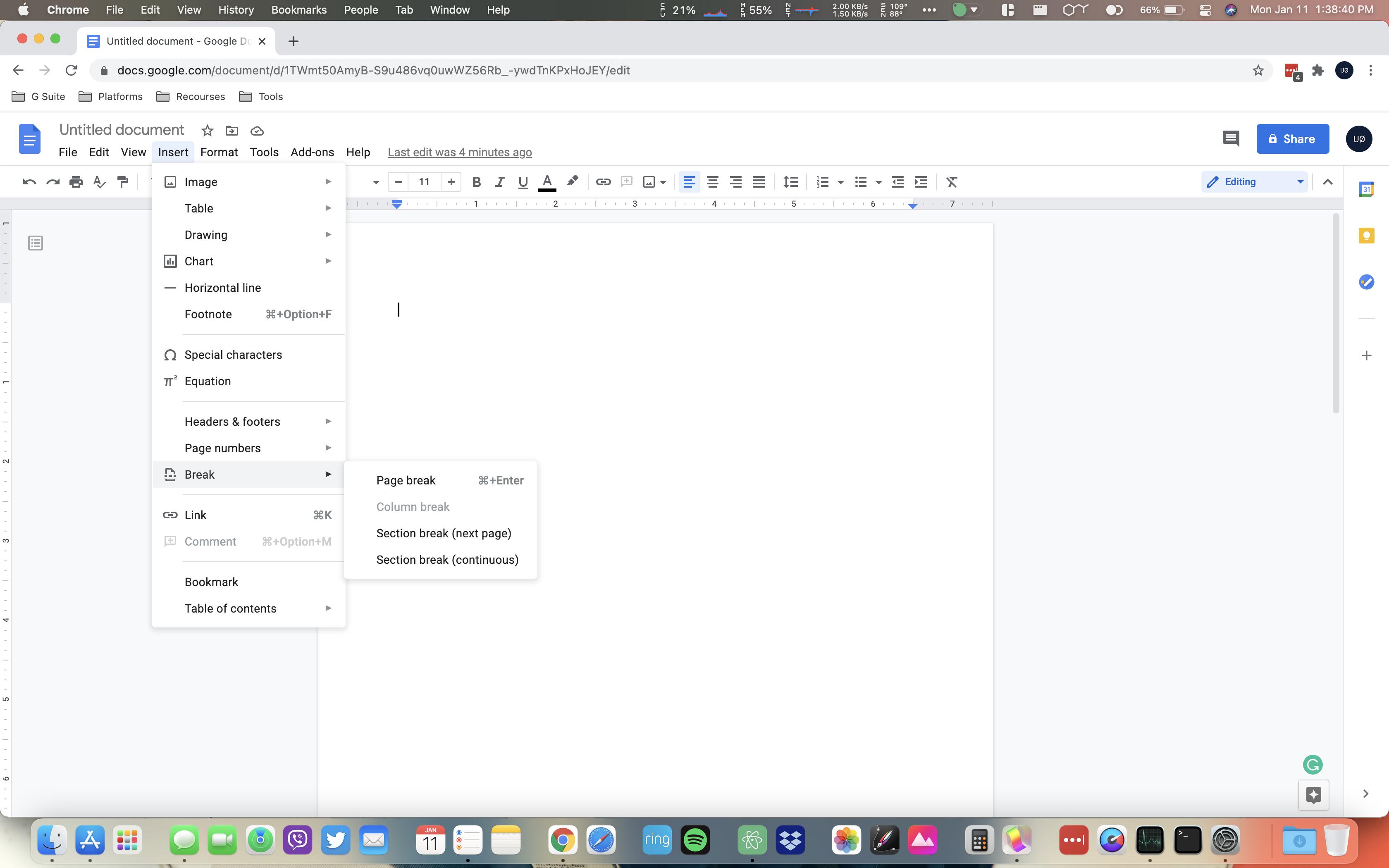Pick a text color

547,182
